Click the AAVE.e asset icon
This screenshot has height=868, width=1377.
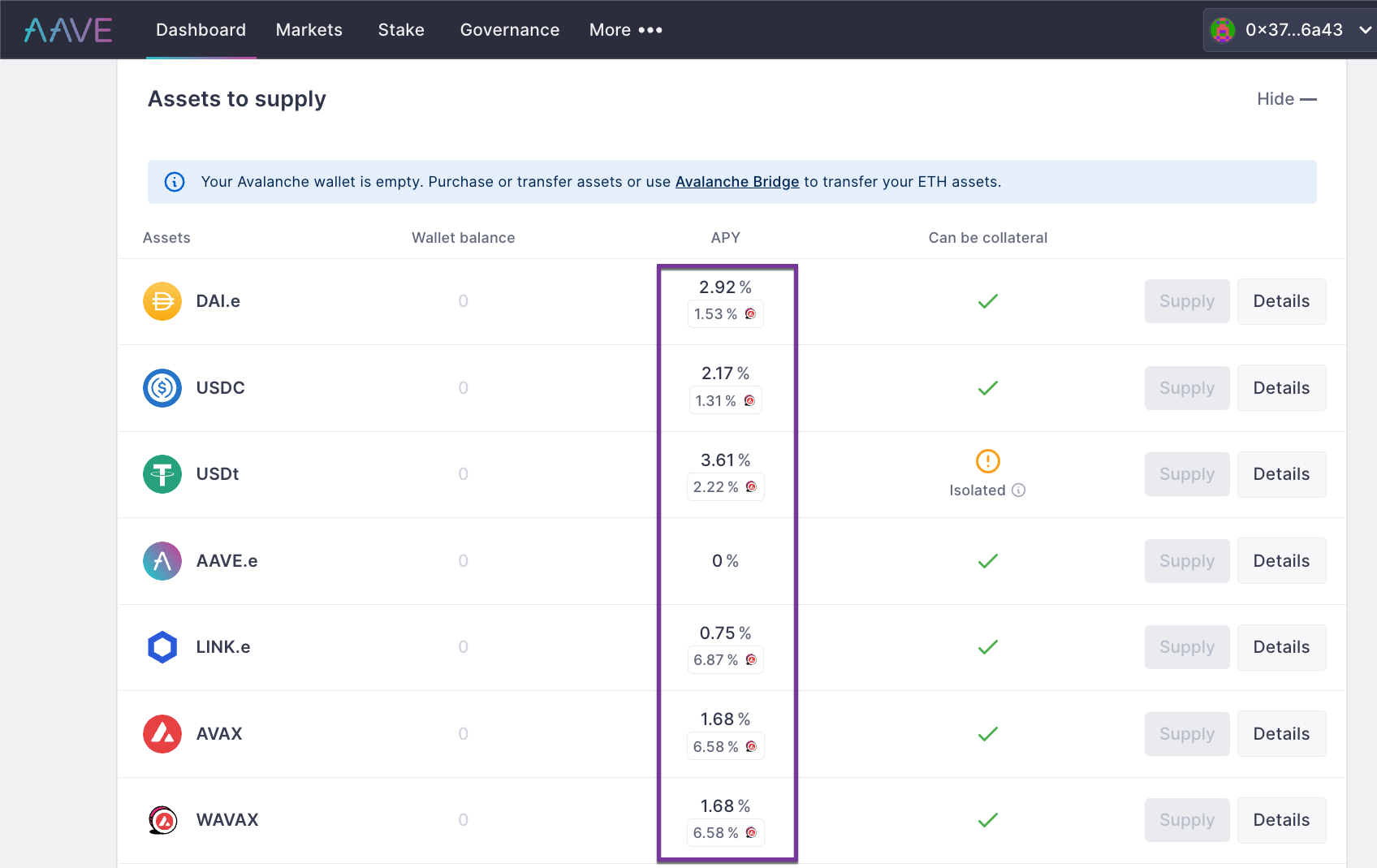tap(162, 560)
